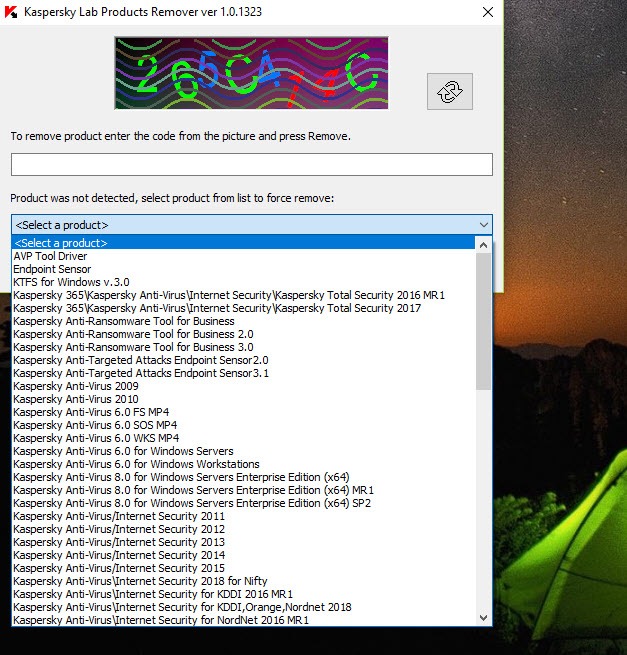
Task: Select Anti-Virus 8.0 Enterprise Edition (x64) SP2
Action: coord(244,503)
